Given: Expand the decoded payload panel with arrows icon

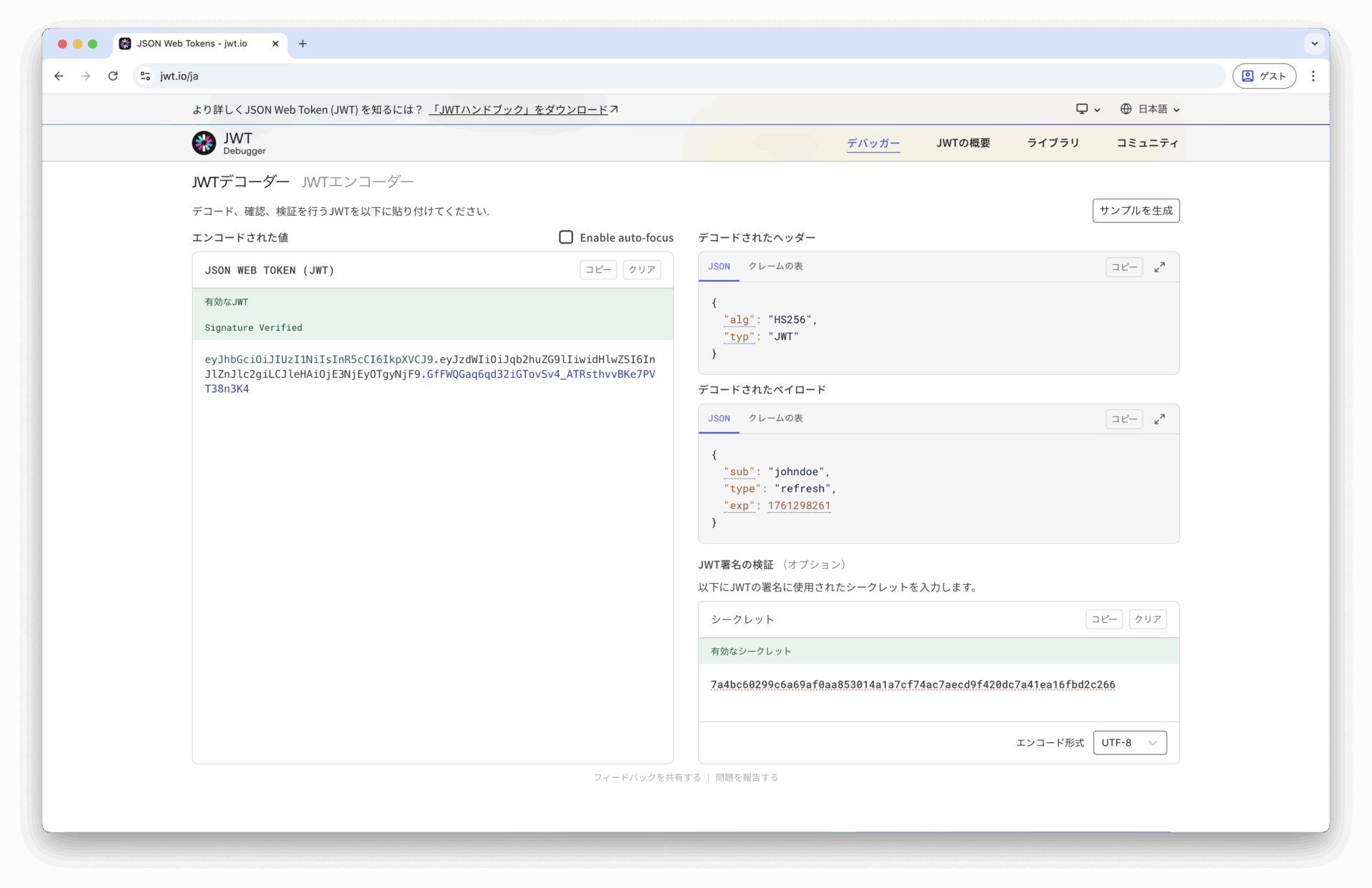Looking at the screenshot, I should pos(1159,419).
